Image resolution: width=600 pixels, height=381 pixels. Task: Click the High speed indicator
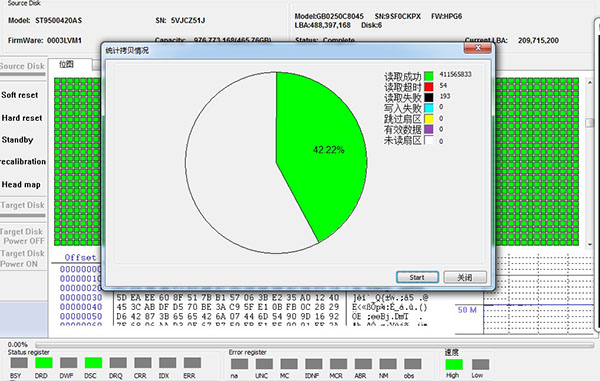click(454, 364)
